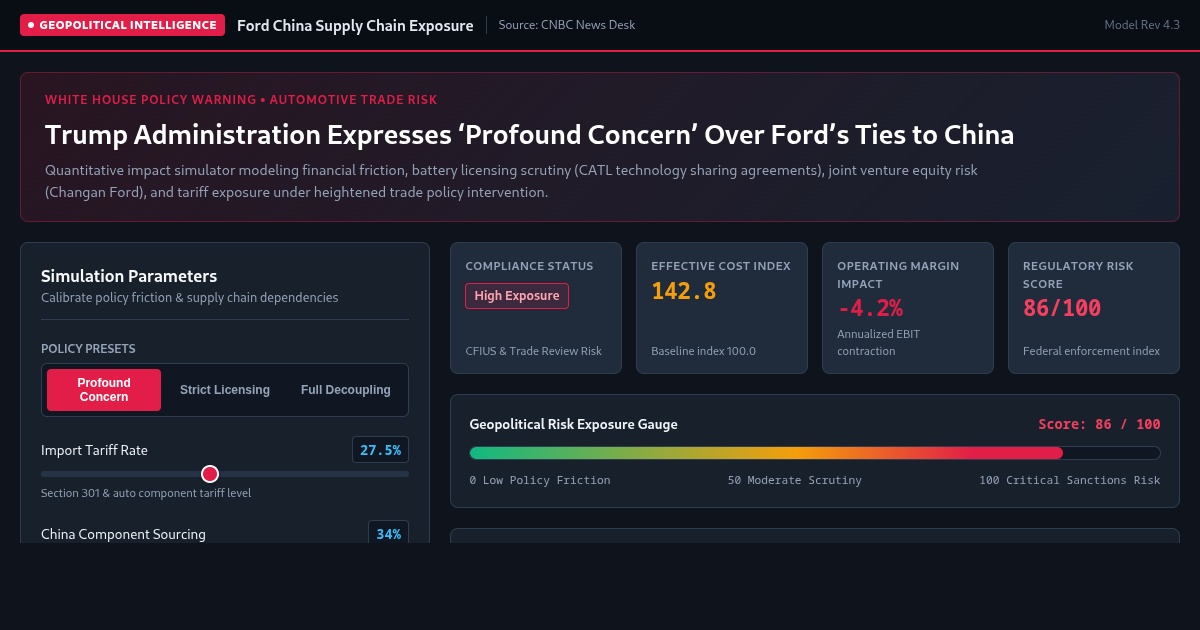This screenshot has width=1200, height=630.
Task: Click the Geopolitical Intelligence badge
Action: point(122,25)
